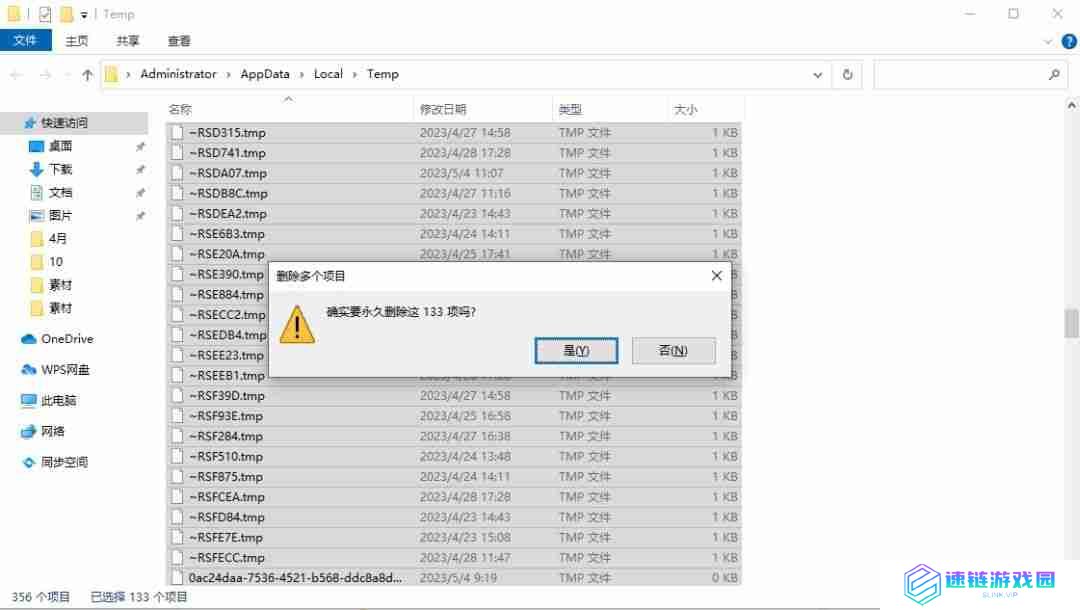
Task: Click AppData in the address path
Action: pyautogui.click(x=264, y=74)
